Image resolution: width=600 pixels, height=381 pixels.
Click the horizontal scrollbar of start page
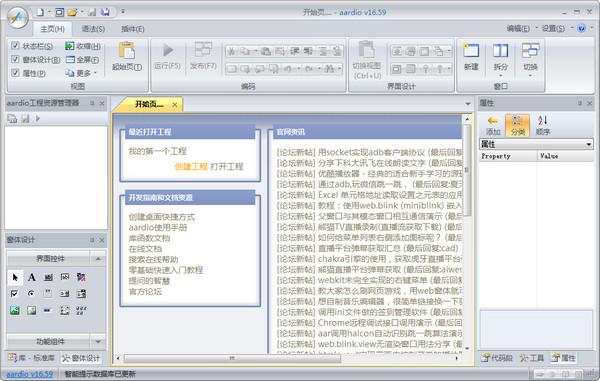click(287, 358)
